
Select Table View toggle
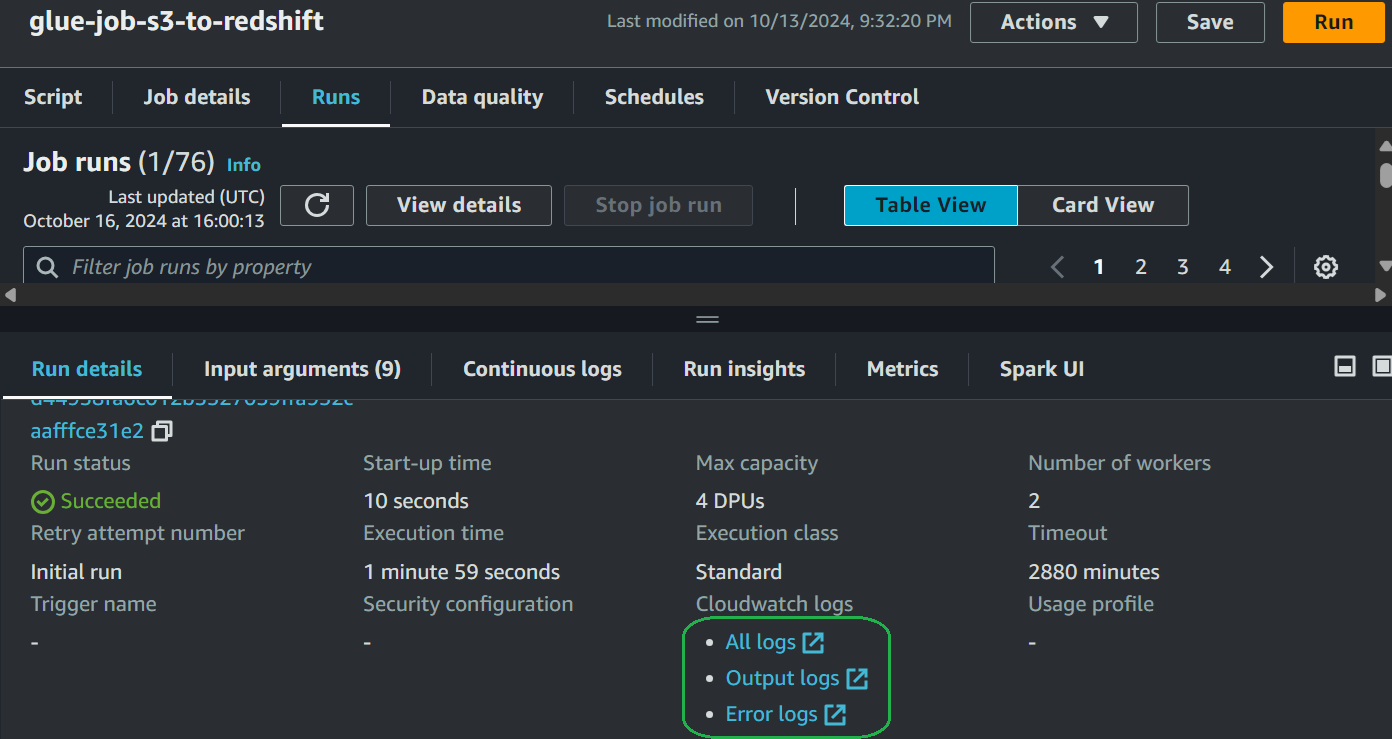pos(931,205)
